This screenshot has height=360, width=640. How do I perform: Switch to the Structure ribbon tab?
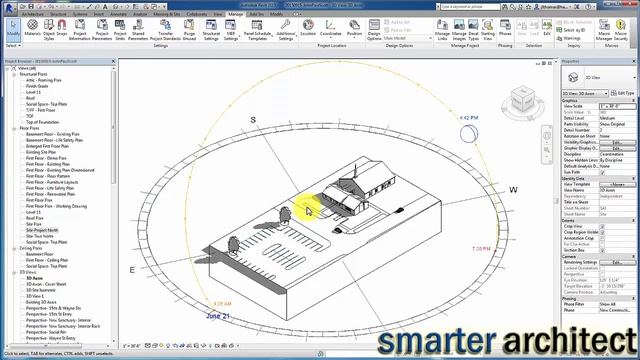[x=58, y=14]
